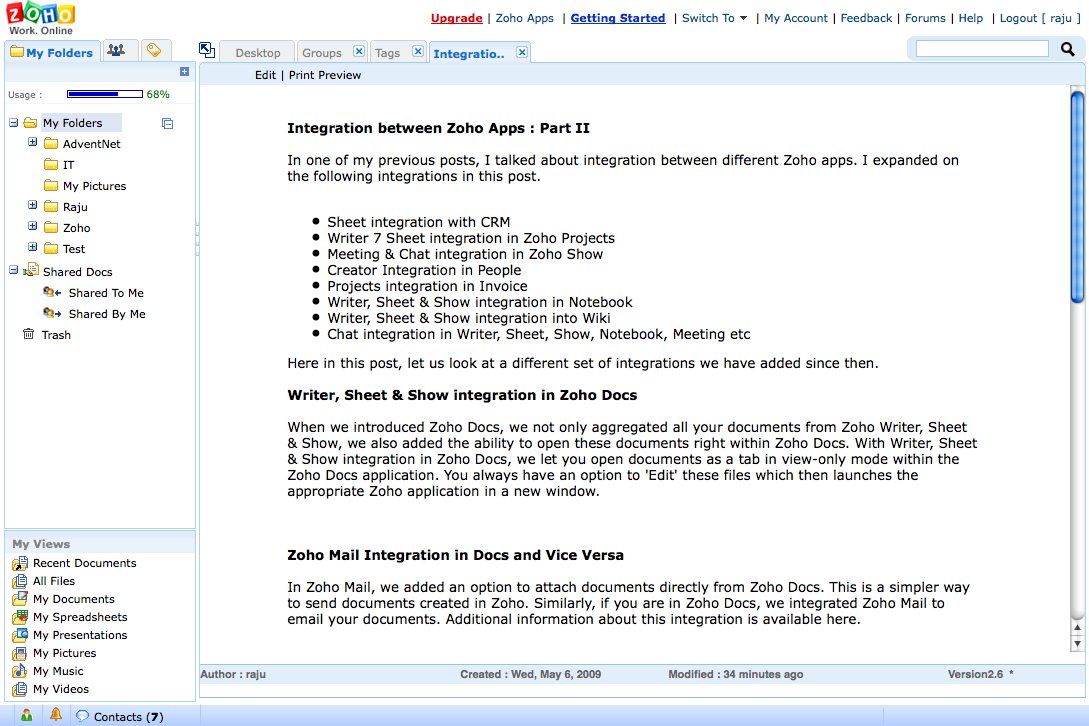Open the tags icon tab
1089x726 pixels.
pyautogui.click(x=154, y=51)
